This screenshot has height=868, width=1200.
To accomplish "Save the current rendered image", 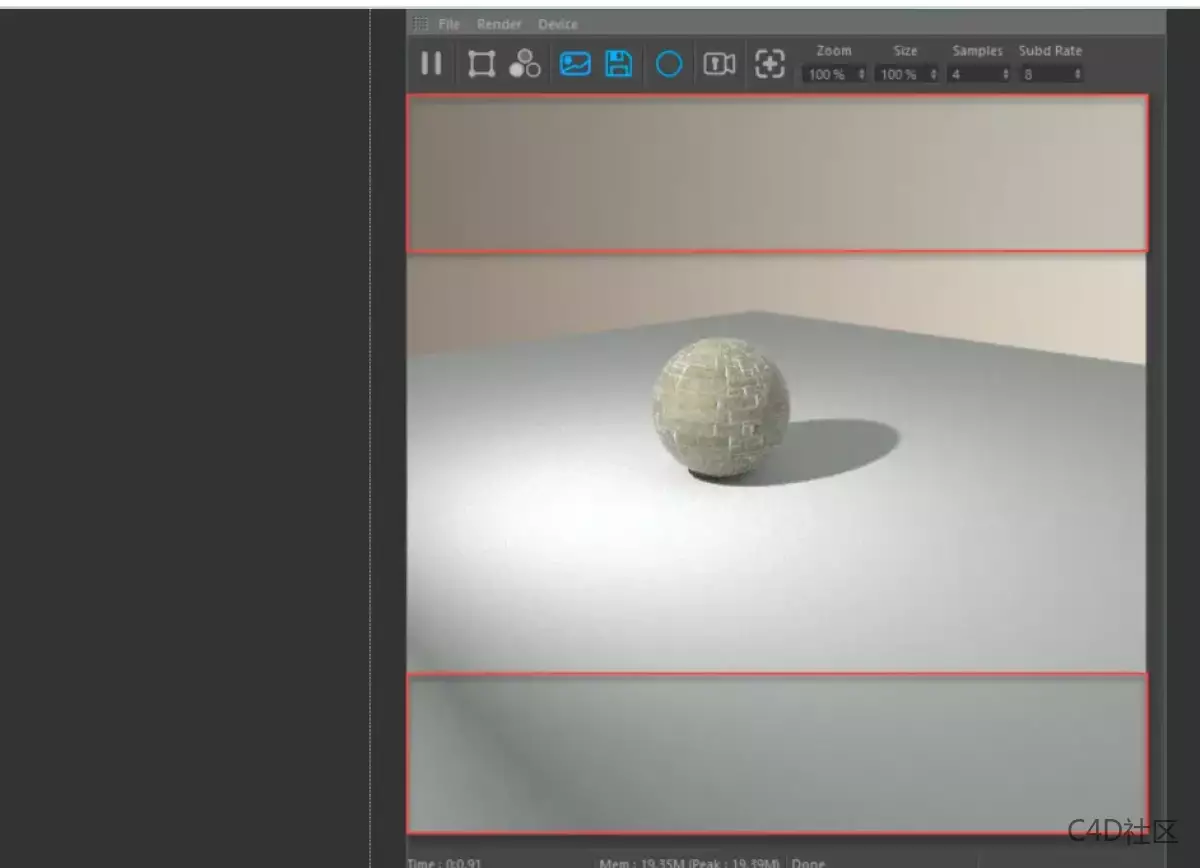I will pos(617,63).
